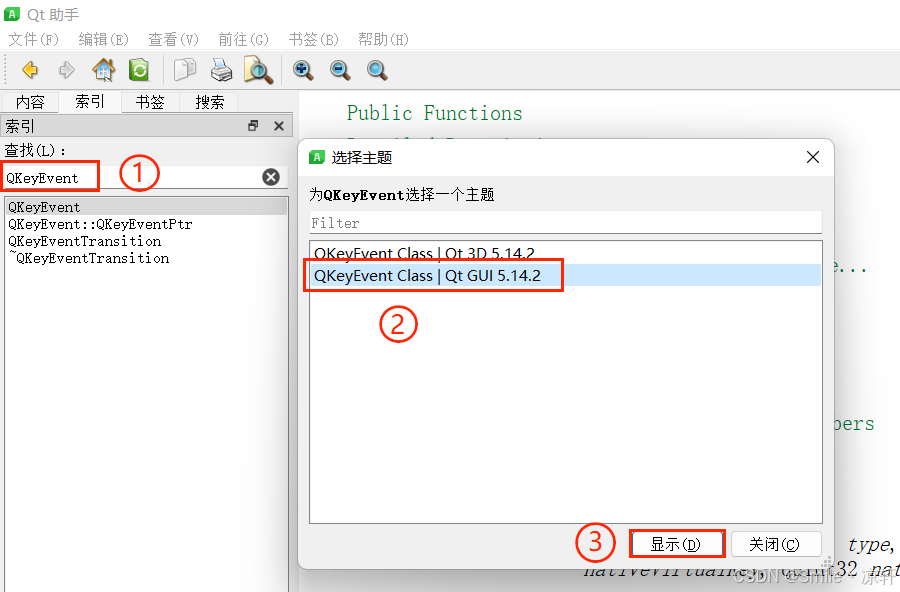Image resolution: width=900 pixels, height=592 pixels.
Task: Open the 帮助(H) menu
Action: point(383,39)
